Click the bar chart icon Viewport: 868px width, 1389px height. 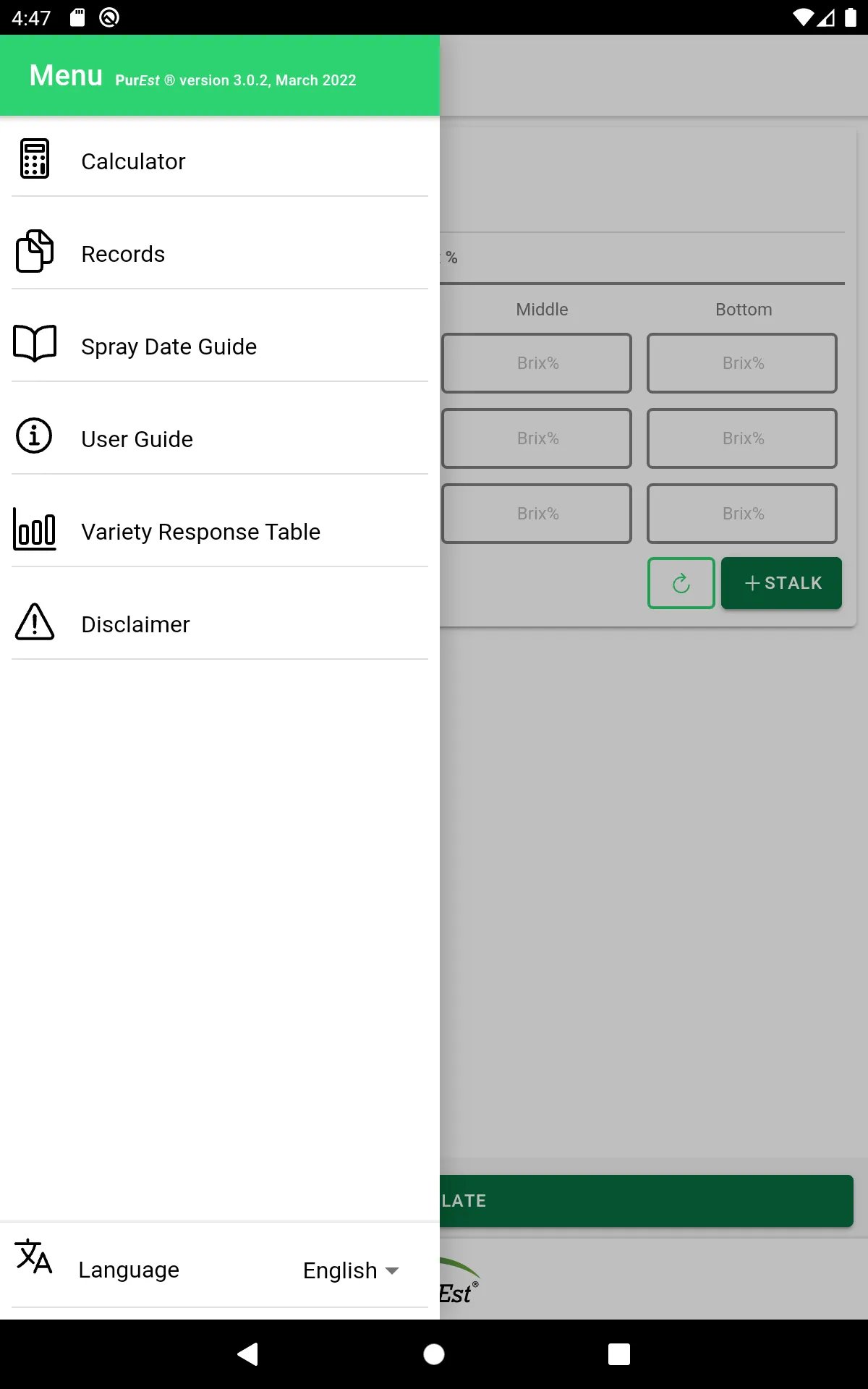pos(35,529)
